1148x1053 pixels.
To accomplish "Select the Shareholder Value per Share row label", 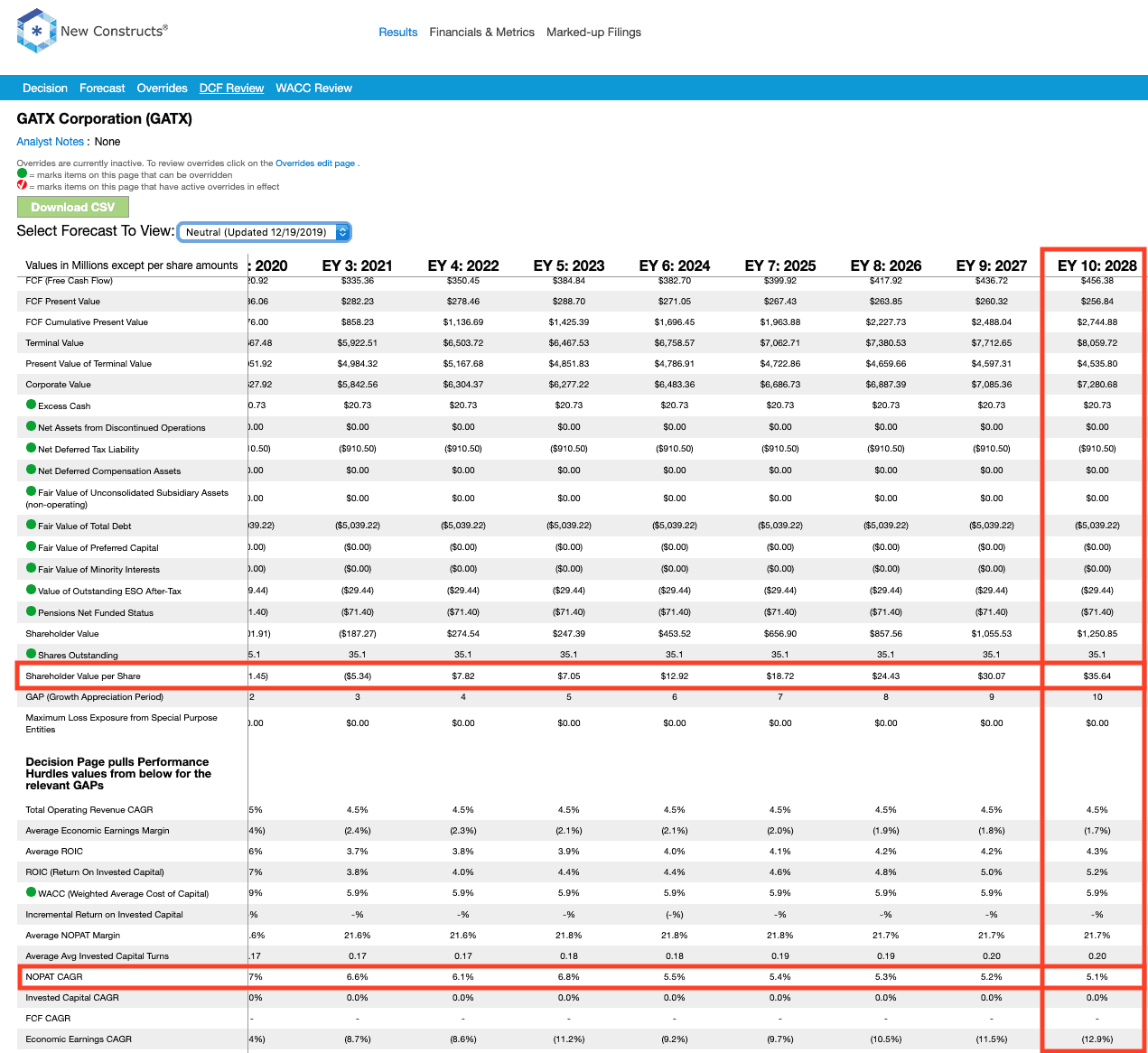I will 83,676.
